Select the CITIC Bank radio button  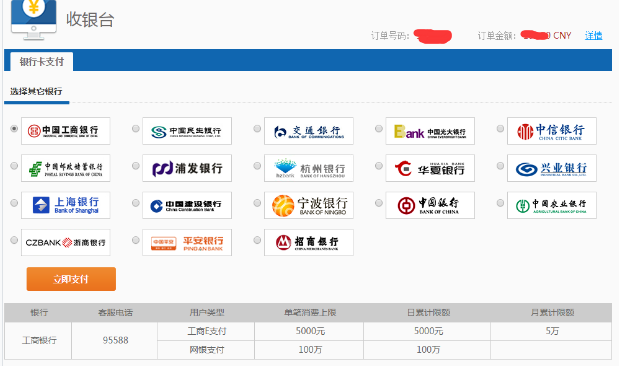click(x=500, y=128)
